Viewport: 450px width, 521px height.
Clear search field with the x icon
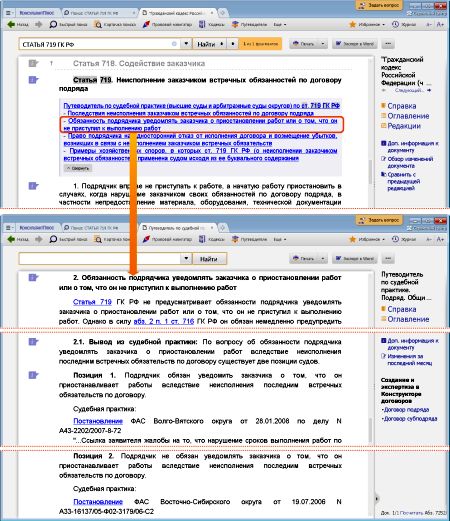(x=174, y=44)
